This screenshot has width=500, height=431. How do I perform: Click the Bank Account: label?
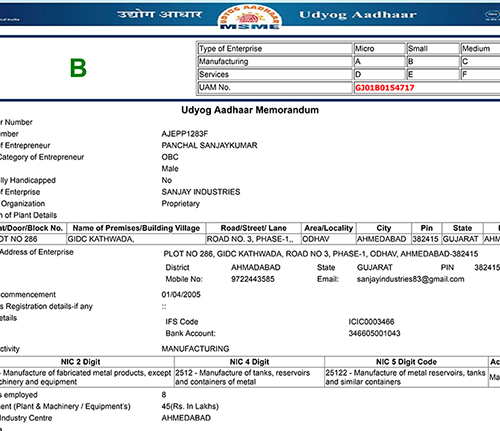[x=190, y=333]
